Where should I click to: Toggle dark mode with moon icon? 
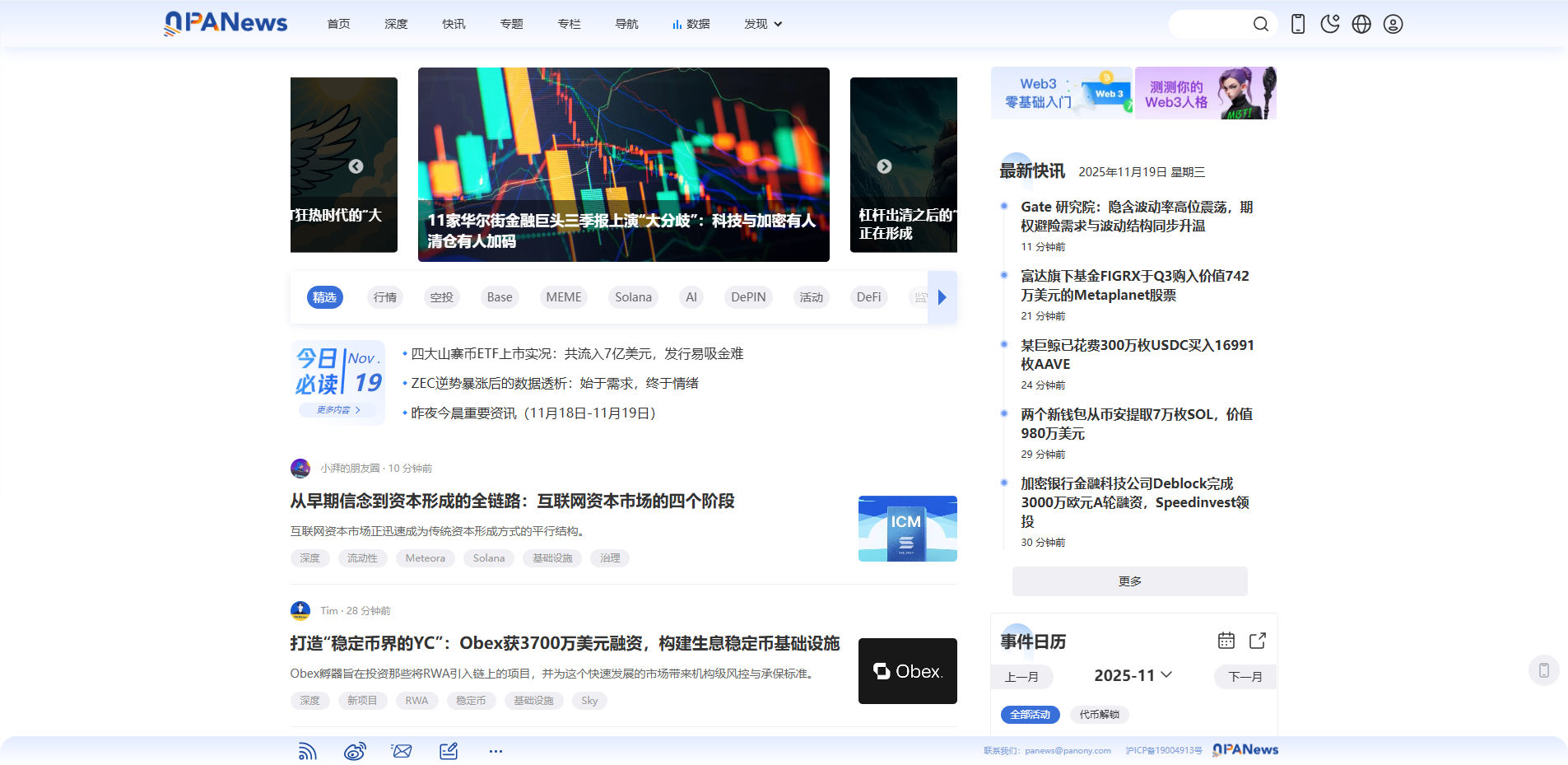click(1329, 24)
